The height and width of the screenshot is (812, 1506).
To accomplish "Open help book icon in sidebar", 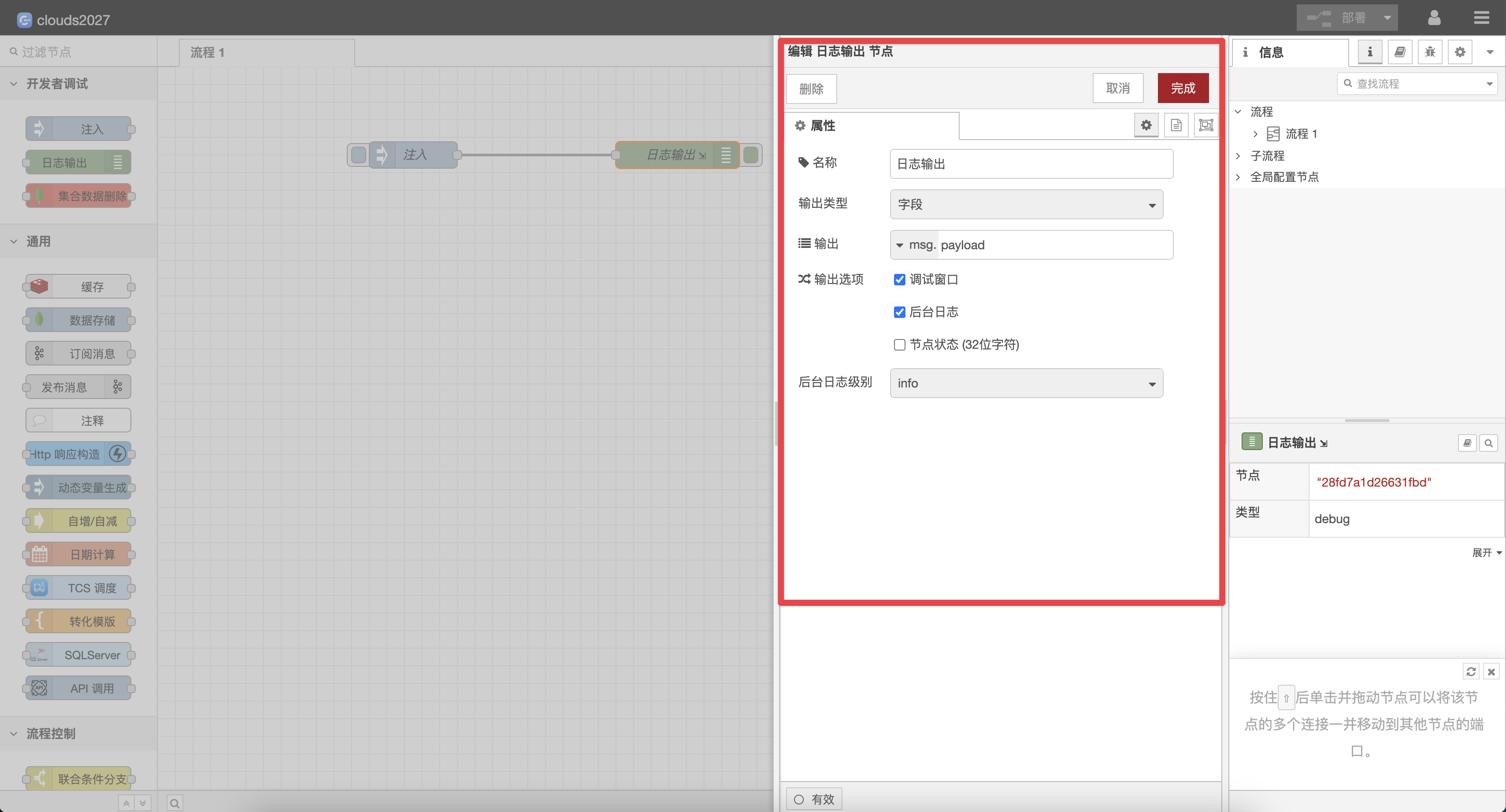I will point(1400,52).
